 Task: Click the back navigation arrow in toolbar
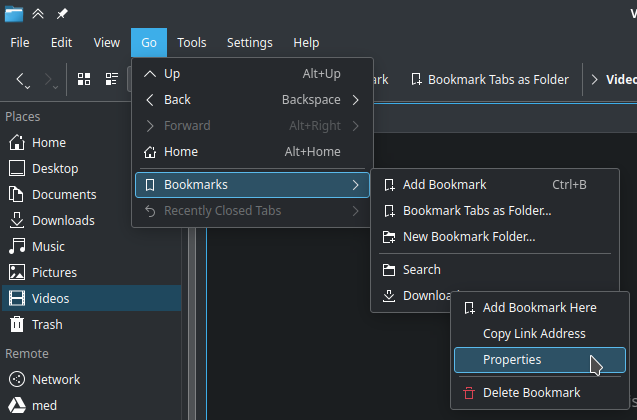coord(20,79)
